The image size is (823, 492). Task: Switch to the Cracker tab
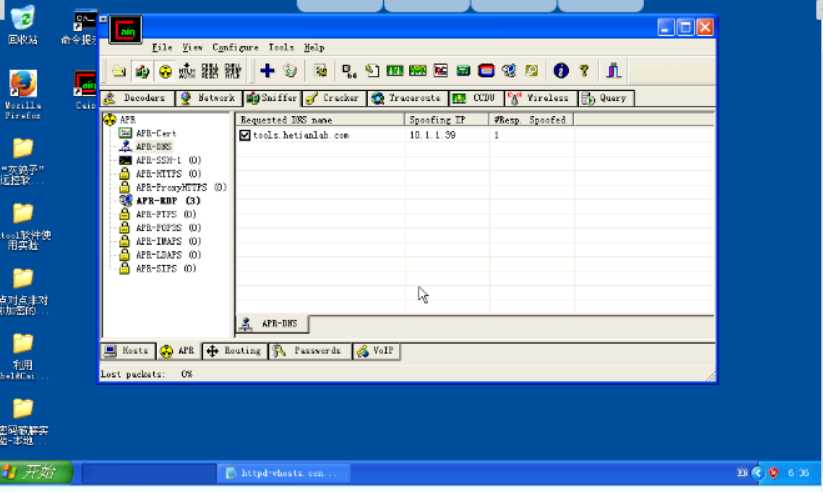[x=334, y=98]
